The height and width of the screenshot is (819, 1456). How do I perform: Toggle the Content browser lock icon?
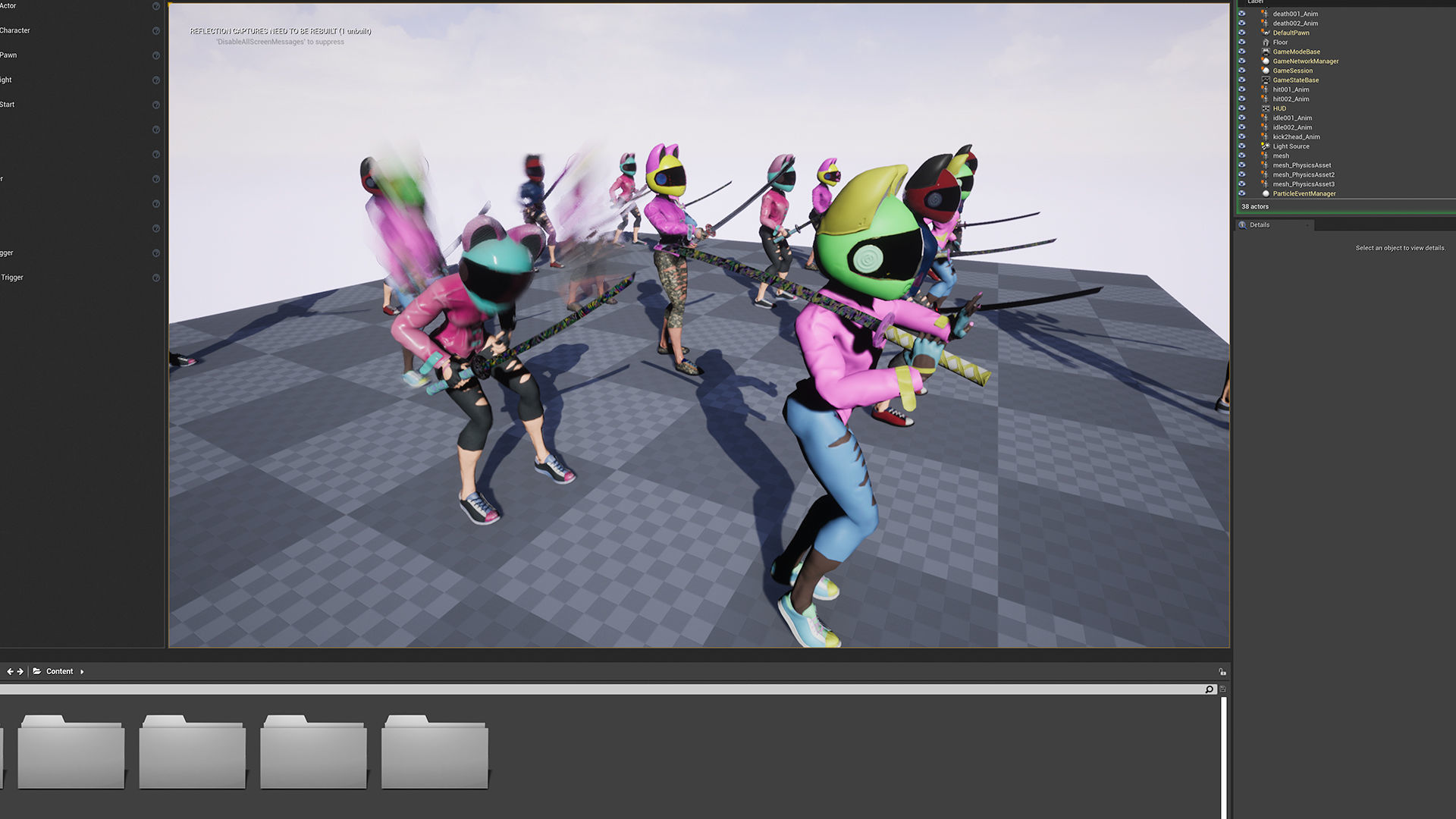[x=1222, y=672]
